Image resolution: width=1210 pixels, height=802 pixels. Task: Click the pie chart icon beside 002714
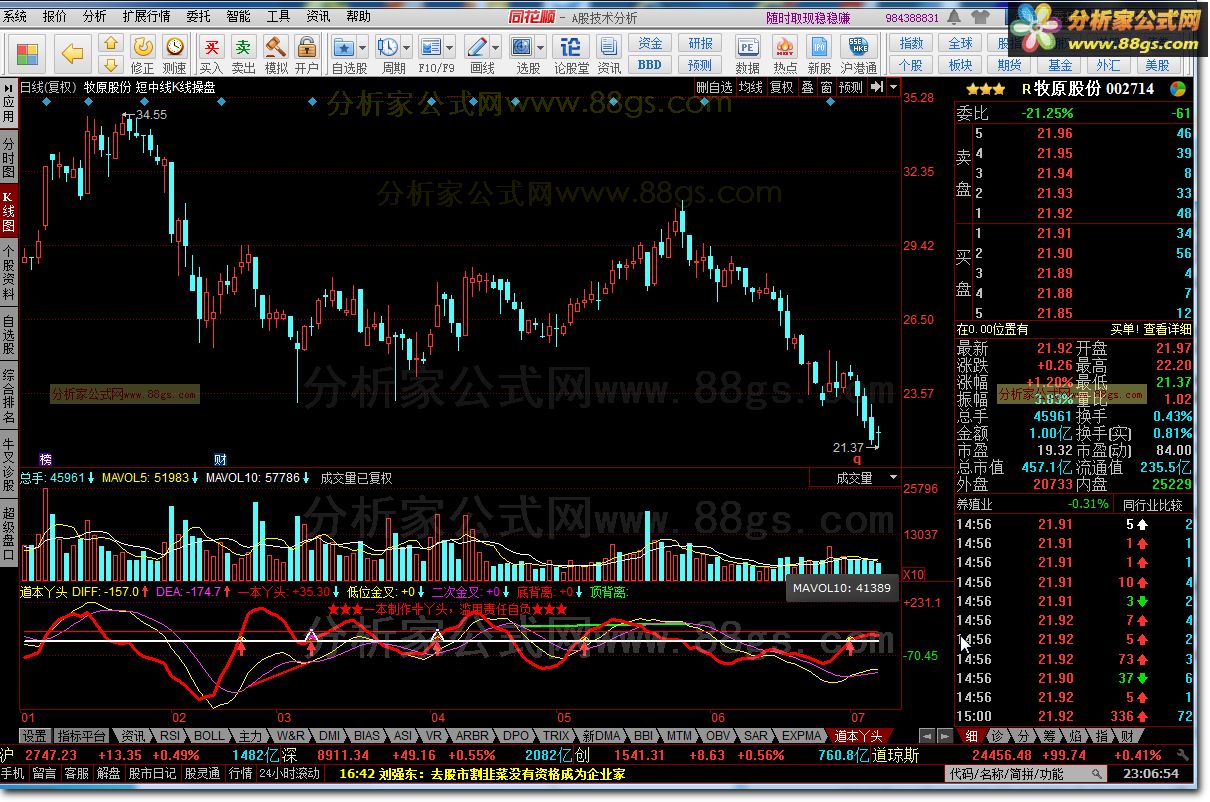1176,88
